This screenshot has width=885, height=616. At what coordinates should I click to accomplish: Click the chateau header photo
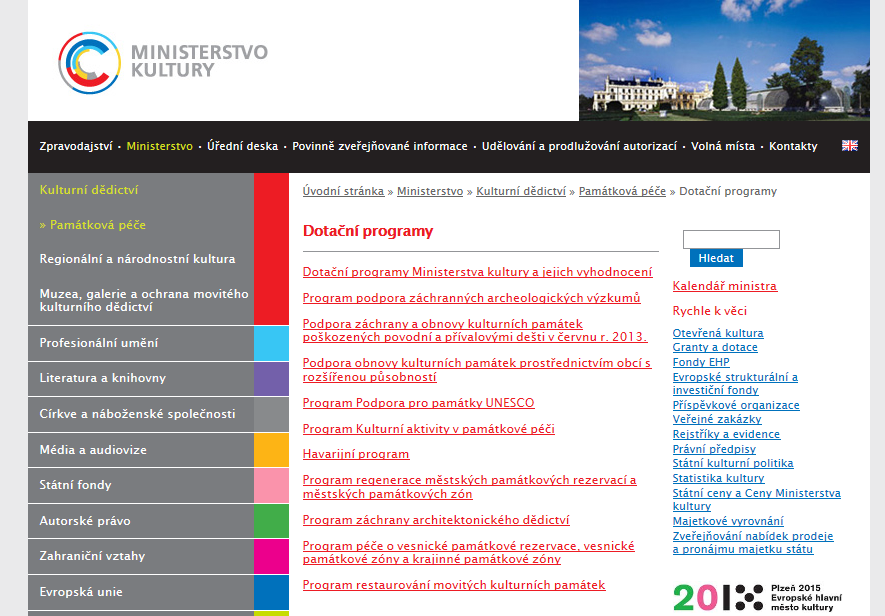point(724,60)
